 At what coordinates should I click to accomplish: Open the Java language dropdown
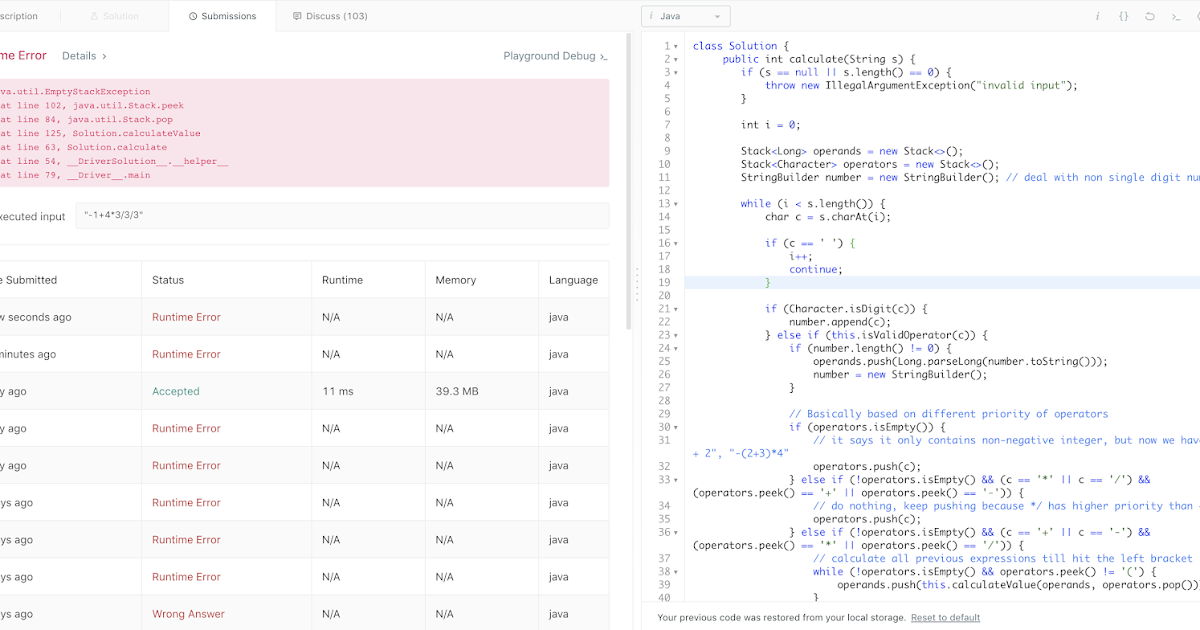686,16
